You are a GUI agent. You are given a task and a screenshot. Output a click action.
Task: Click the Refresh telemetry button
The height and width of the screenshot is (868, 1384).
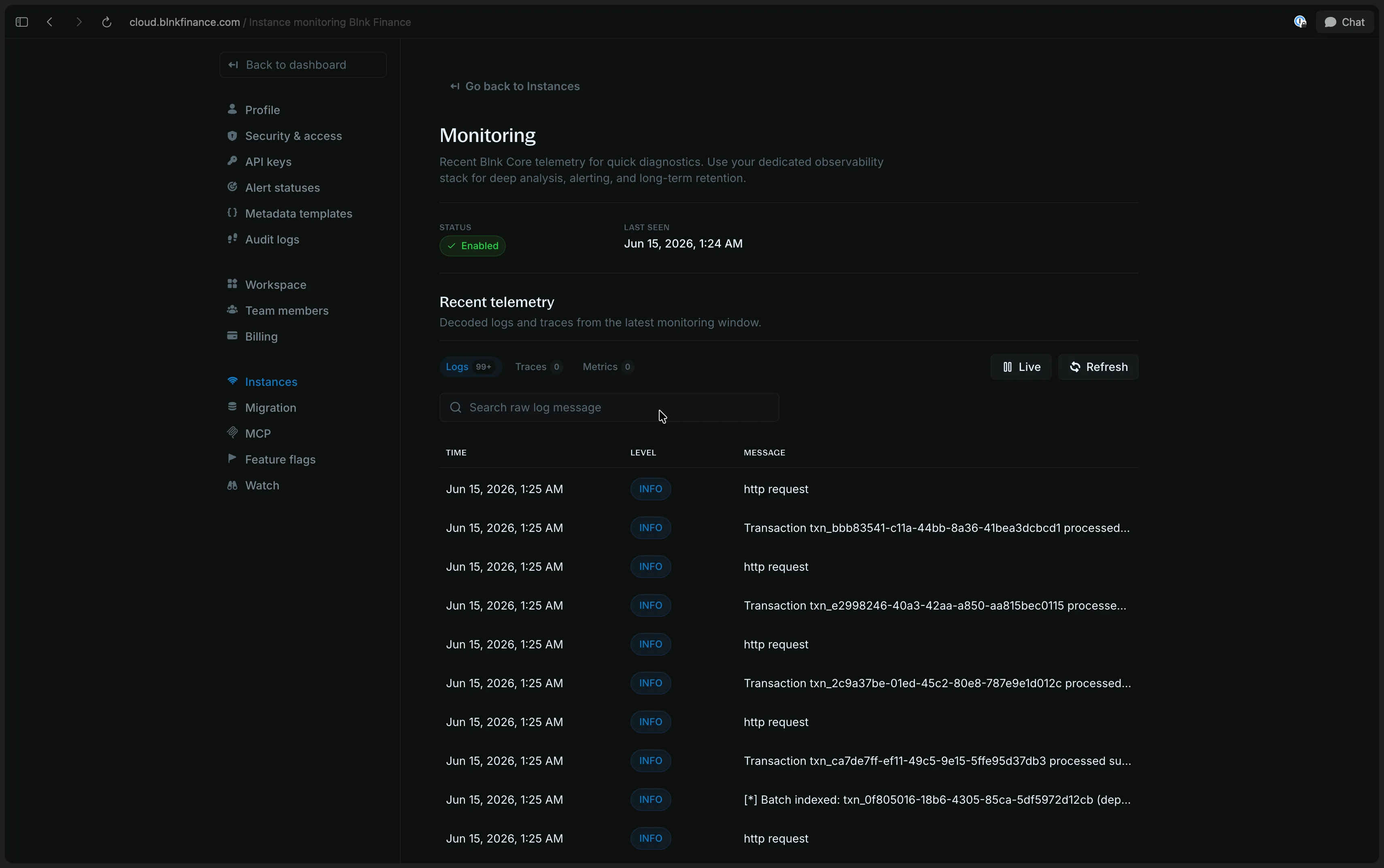(x=1098, y=367)
